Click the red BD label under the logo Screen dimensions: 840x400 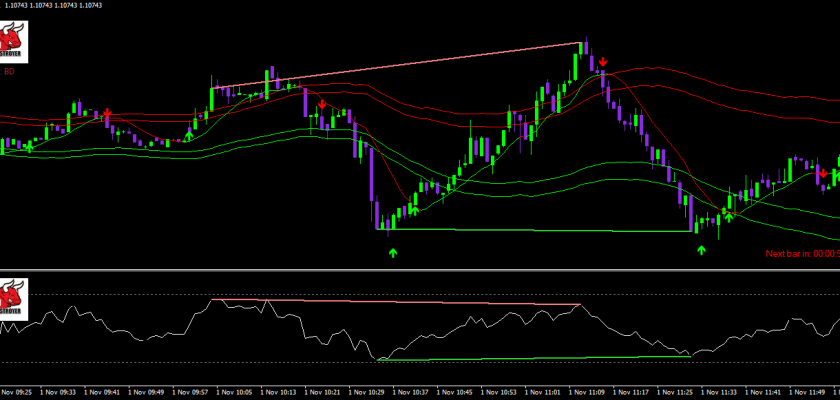click(x=9, y=71)
